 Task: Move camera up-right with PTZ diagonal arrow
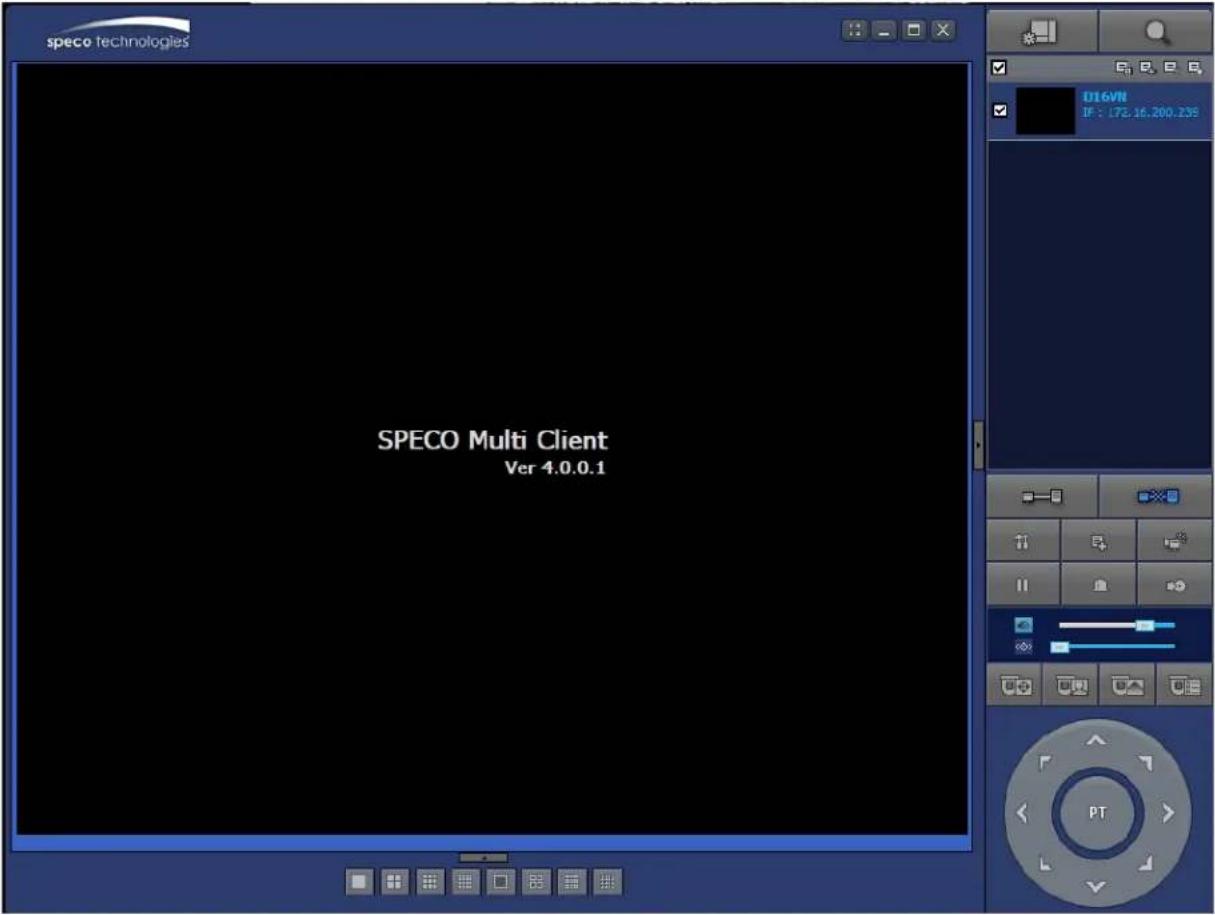point(1146,763)
